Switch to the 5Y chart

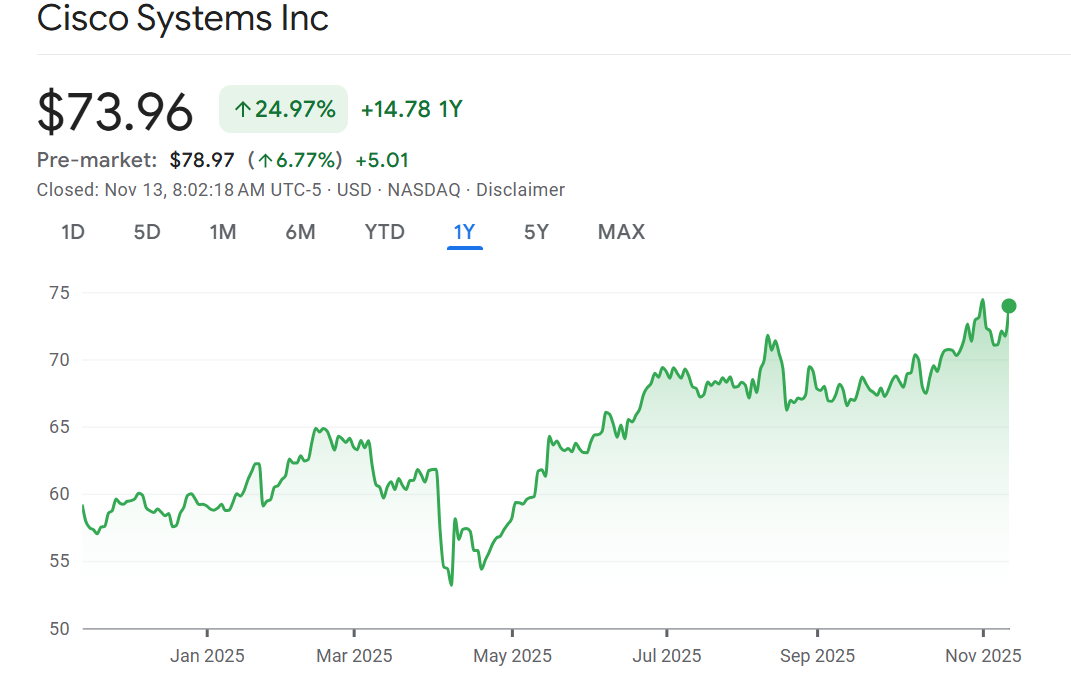point(536,232)
